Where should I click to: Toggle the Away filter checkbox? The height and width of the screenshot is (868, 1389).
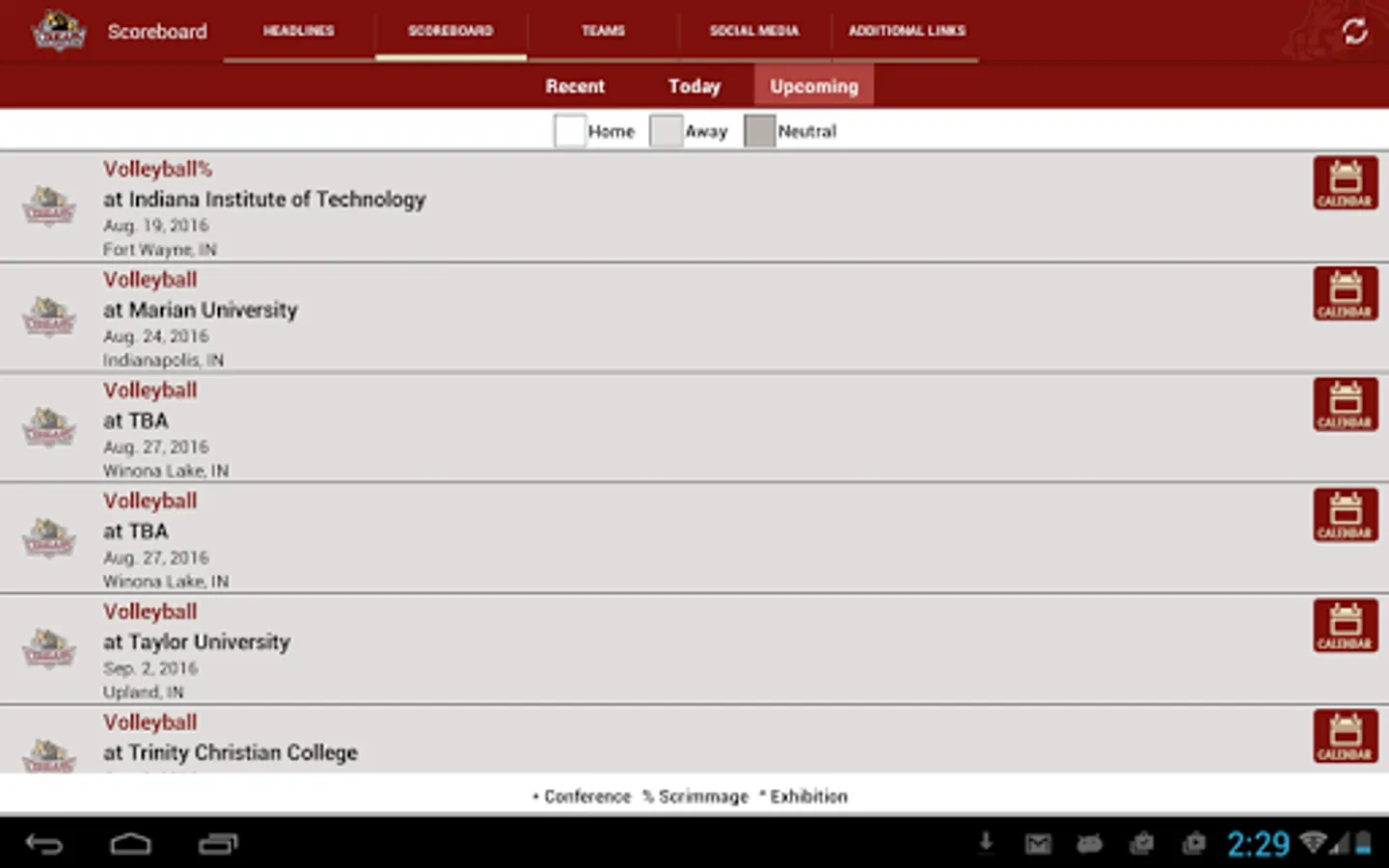[666, 131]
